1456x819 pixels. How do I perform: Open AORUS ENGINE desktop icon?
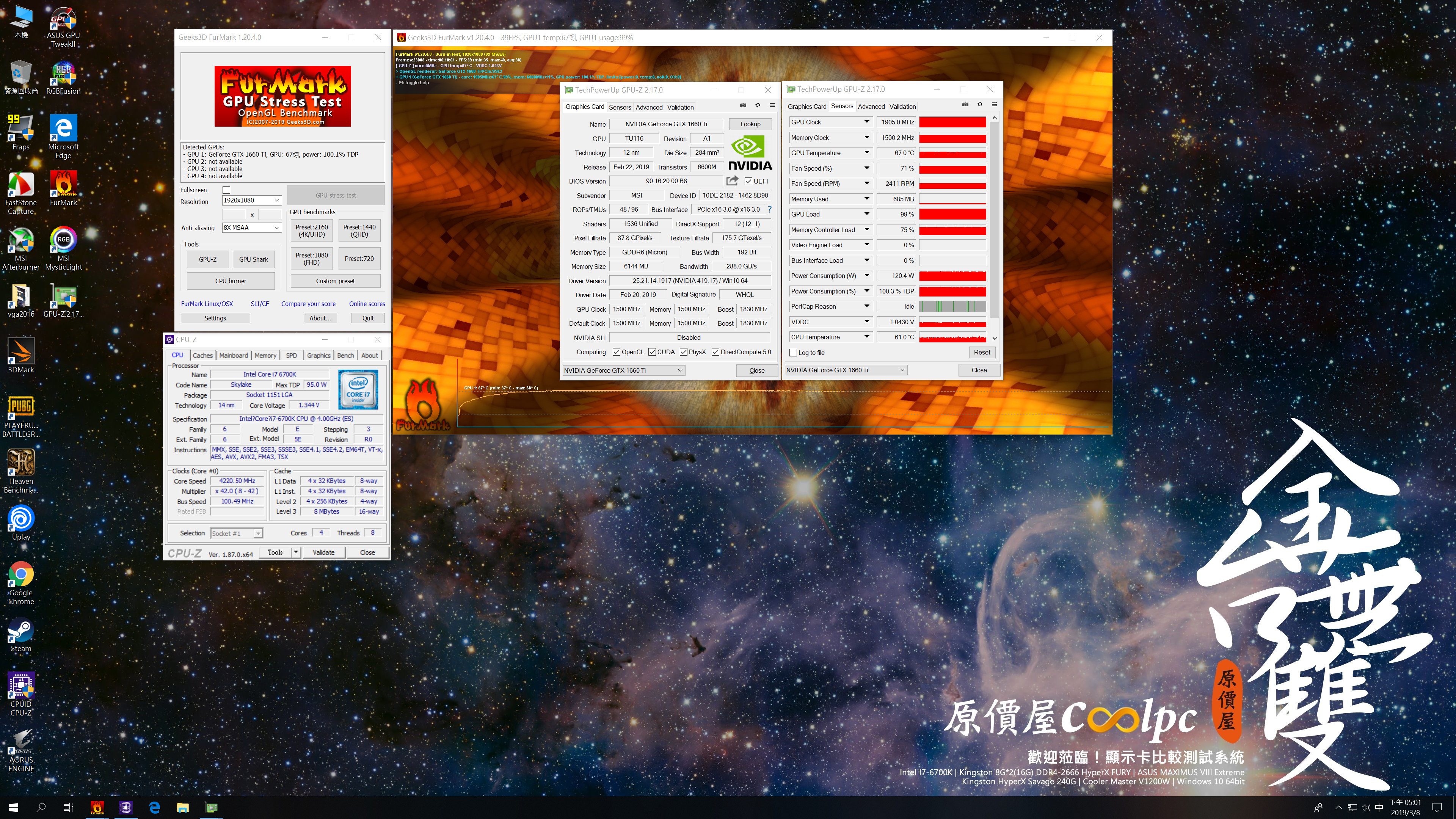coord(21,750)
